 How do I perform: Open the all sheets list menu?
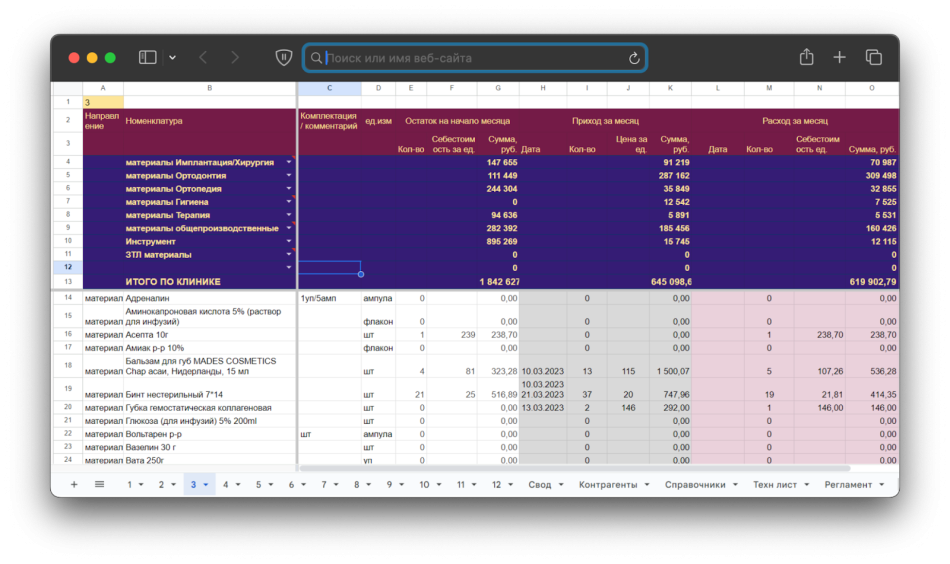pos(99,485)
